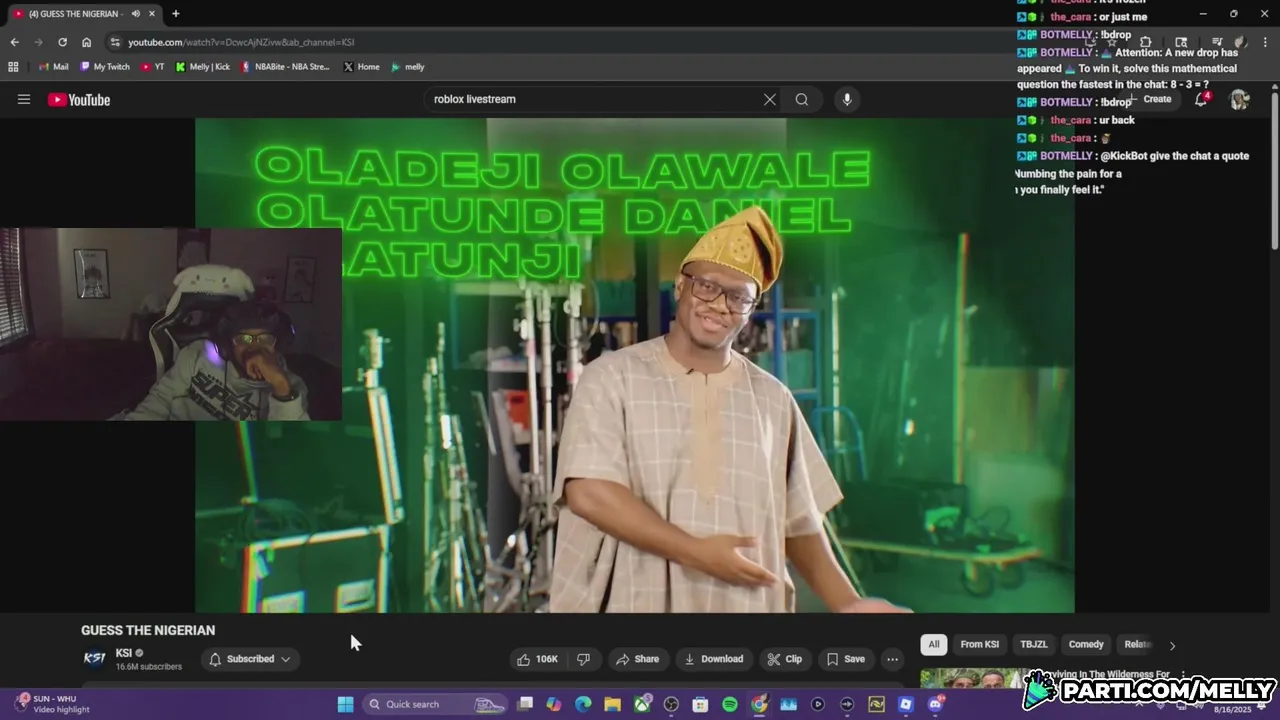This screenshot has width=1280, height=720.
Task: Open the X Home bookmark
Action: click(361, 67)
